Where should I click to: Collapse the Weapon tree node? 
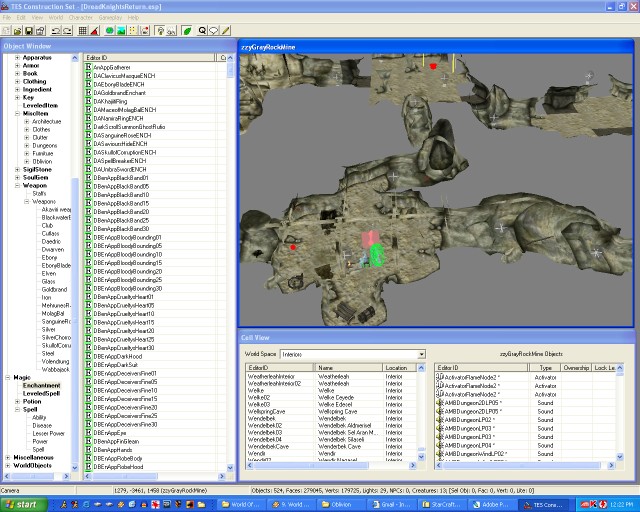(17, 185)
